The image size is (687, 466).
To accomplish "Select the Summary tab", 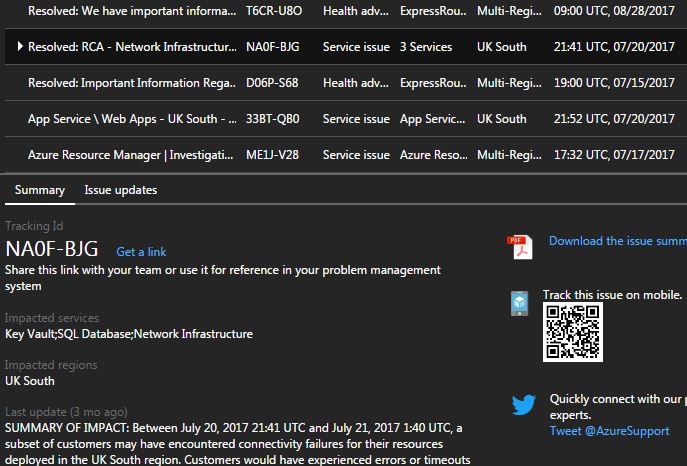I will click(40, 190).
